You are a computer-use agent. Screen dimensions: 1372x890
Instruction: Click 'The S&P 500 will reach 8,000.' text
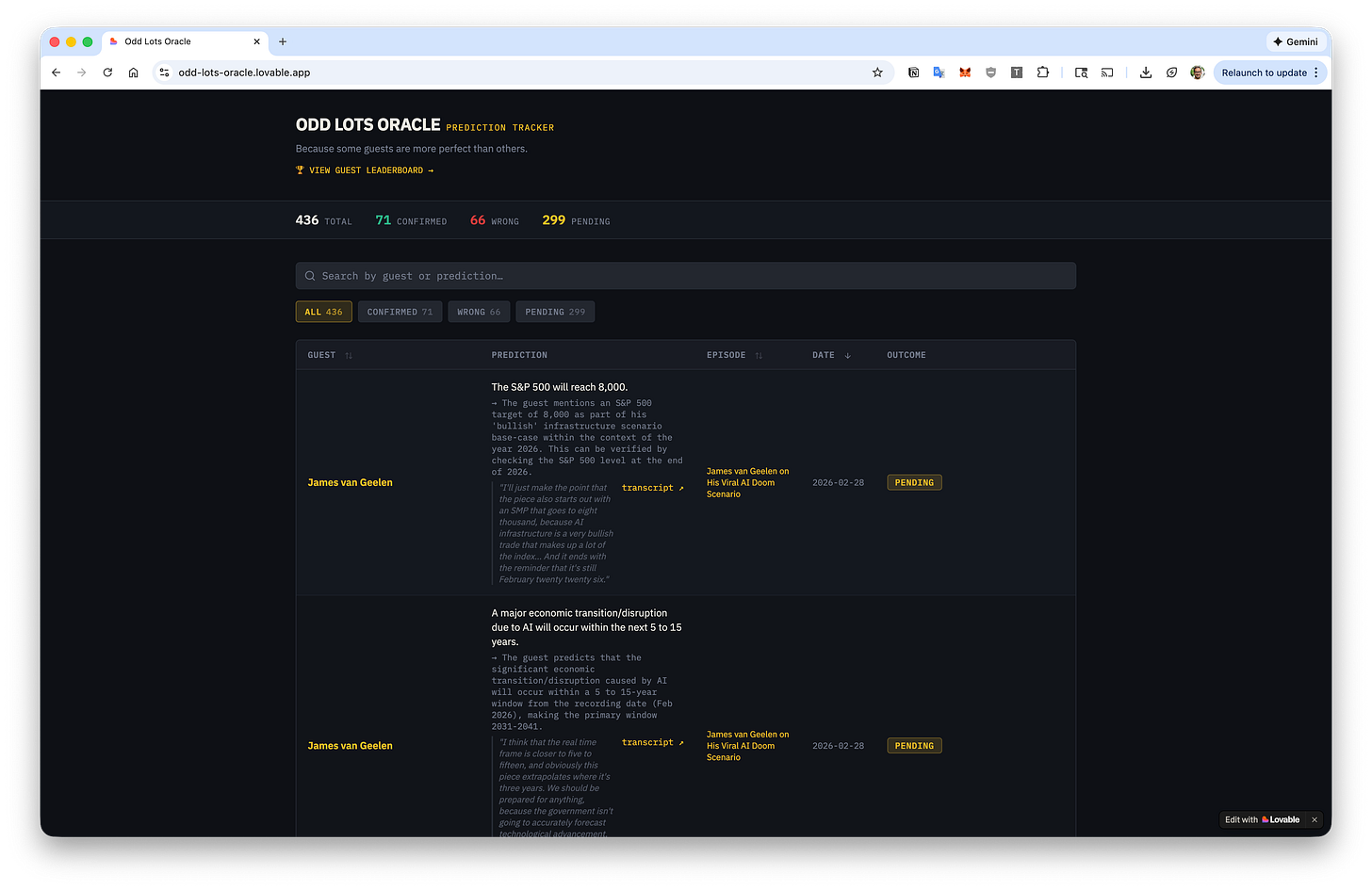pos(559,387)
